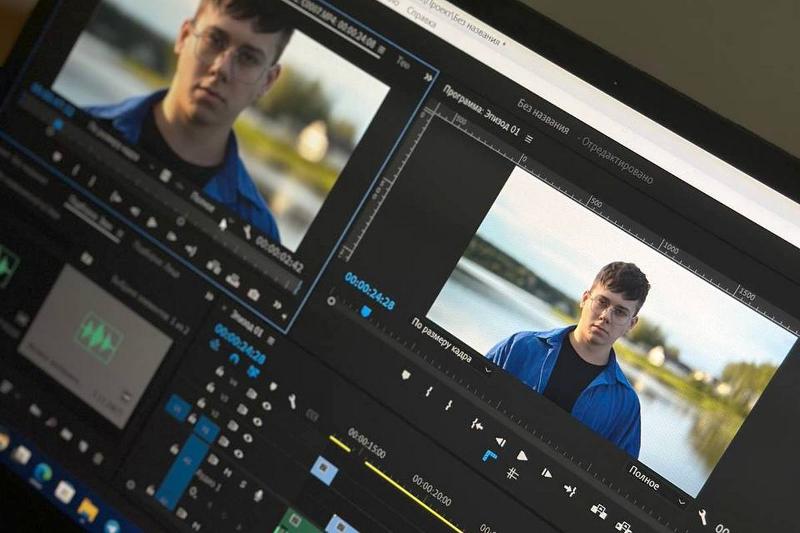Click Mark In in the Program monitor
Image resolution: width=800 pixels, height=533 pixels.
pyautogui.click(x=428, y=391)
